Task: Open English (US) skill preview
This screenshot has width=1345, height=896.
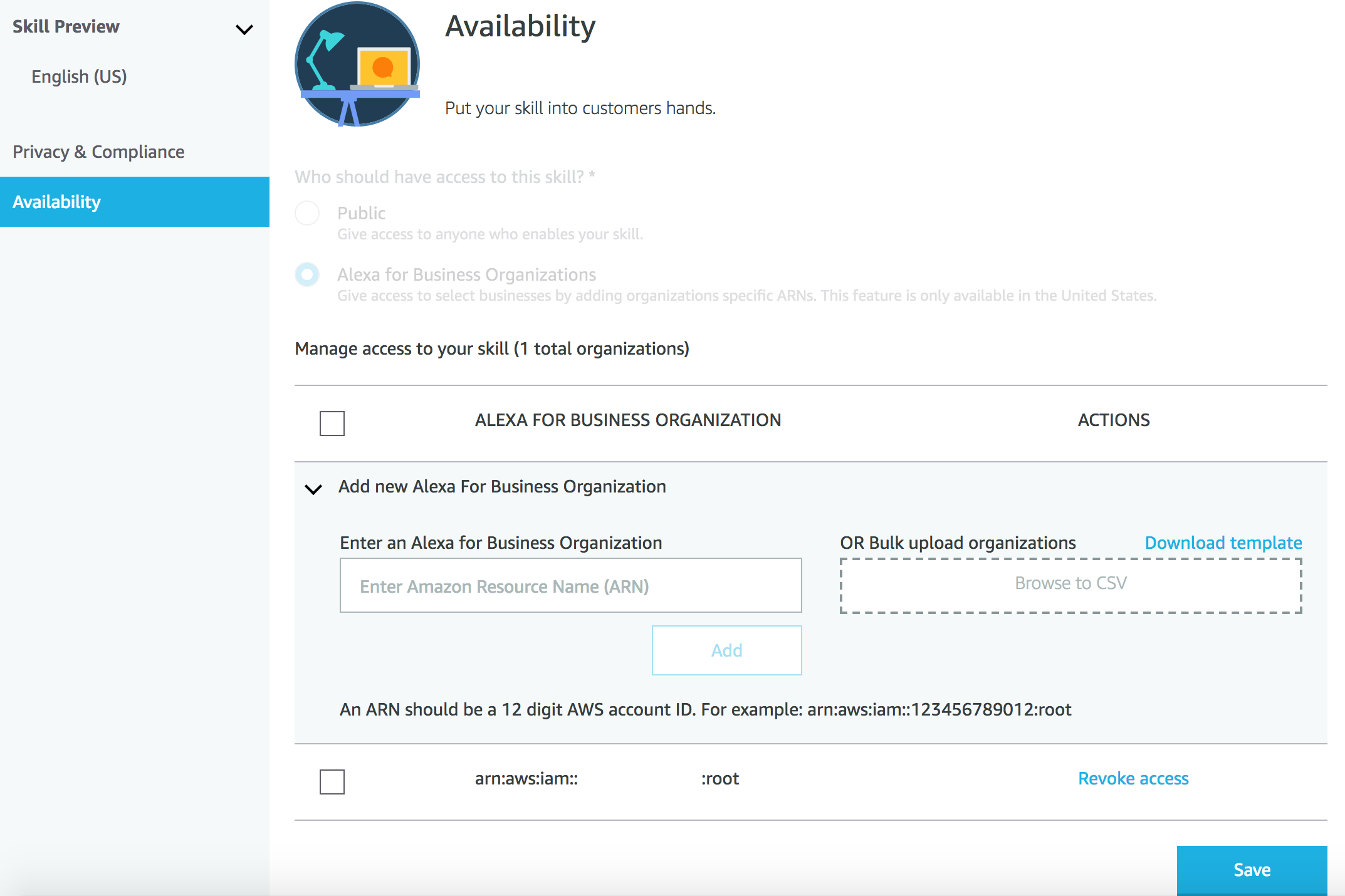Action: coord(79,76)
